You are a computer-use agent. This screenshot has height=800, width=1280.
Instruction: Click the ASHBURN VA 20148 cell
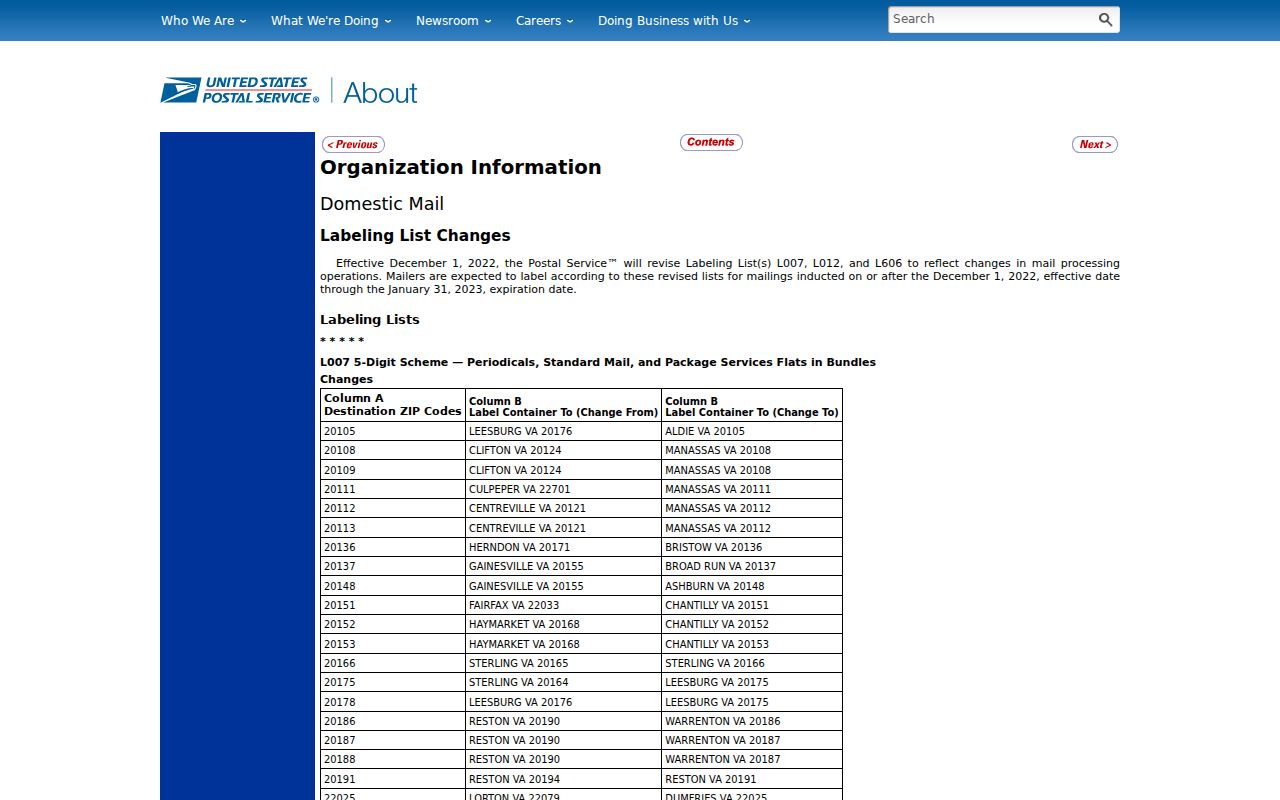[752, 586]
